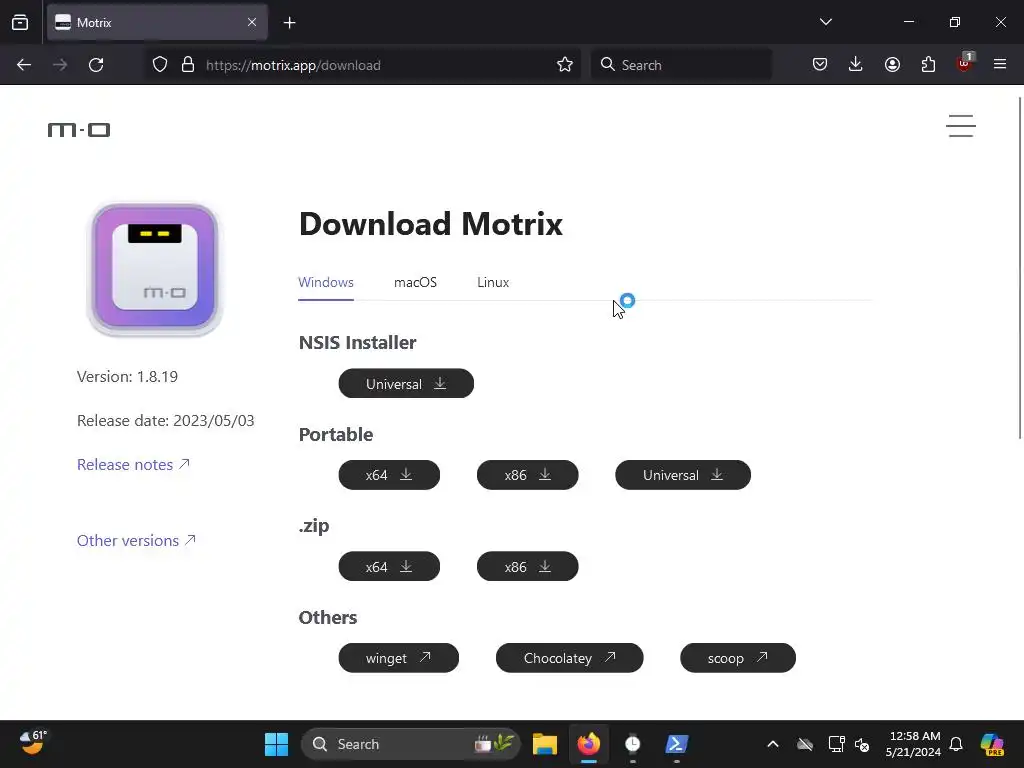Screen dimensions: 1024x768
Task: Click the taskbar Search box
Action: point(411,744)
